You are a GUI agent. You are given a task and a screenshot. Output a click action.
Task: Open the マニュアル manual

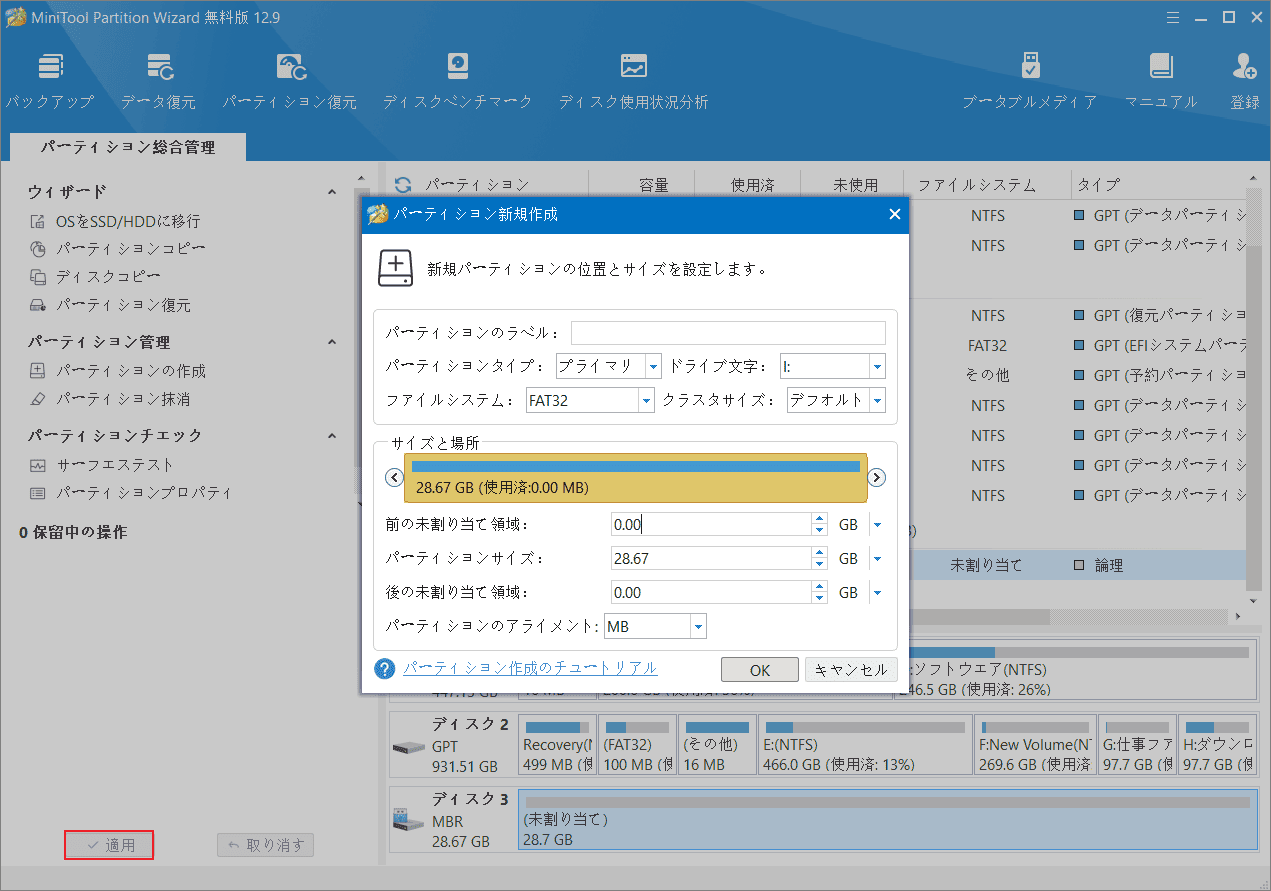1161,80
